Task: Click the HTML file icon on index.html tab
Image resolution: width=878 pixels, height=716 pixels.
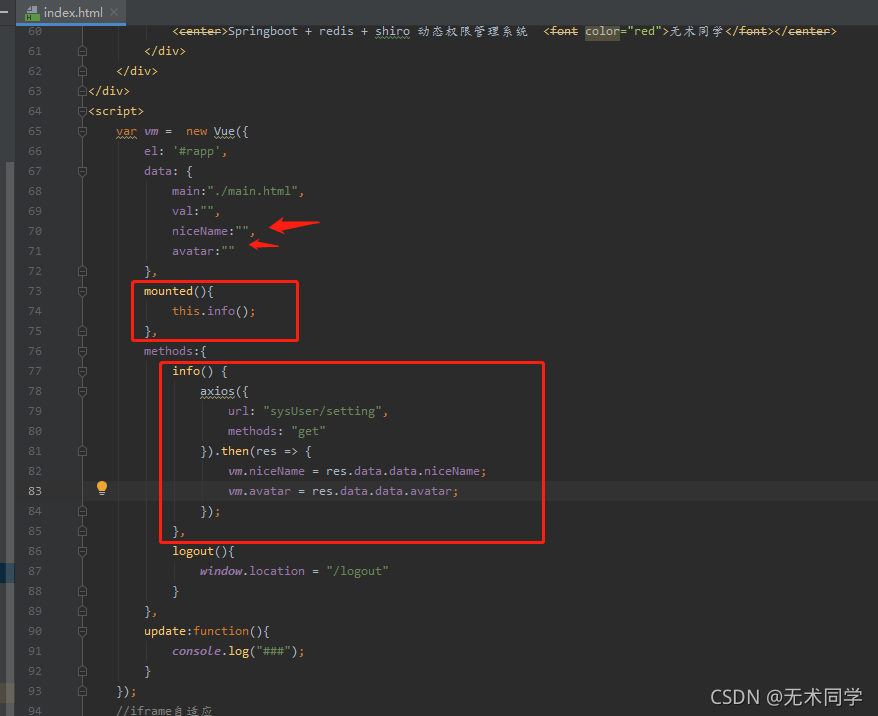Action: tap(32, 13)
